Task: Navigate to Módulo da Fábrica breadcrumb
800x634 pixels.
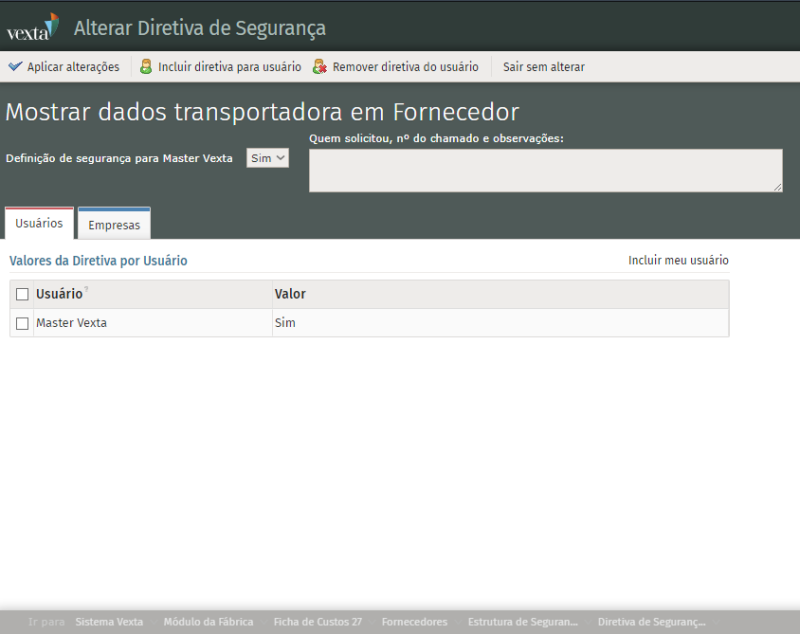Action: click(x=208, y=622)
